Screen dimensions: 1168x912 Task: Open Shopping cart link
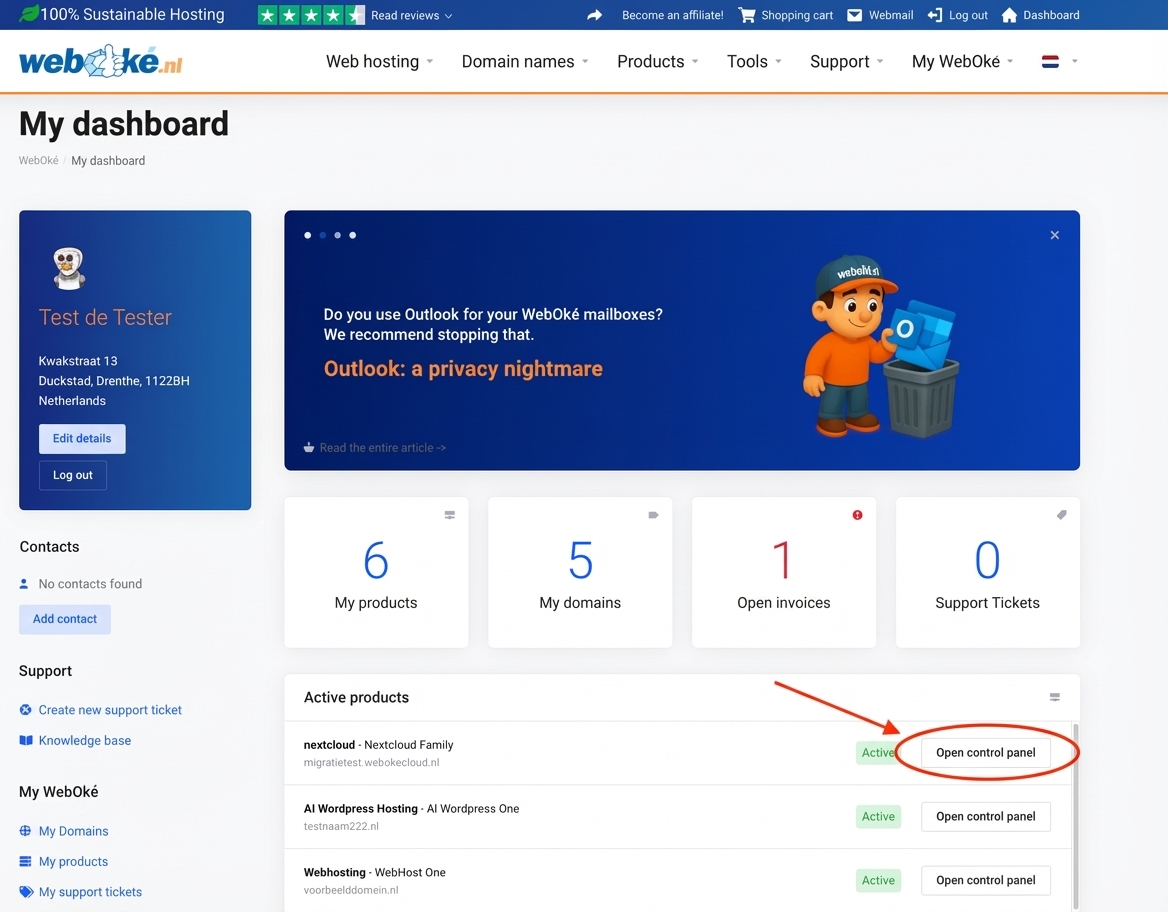pos(797,15)
